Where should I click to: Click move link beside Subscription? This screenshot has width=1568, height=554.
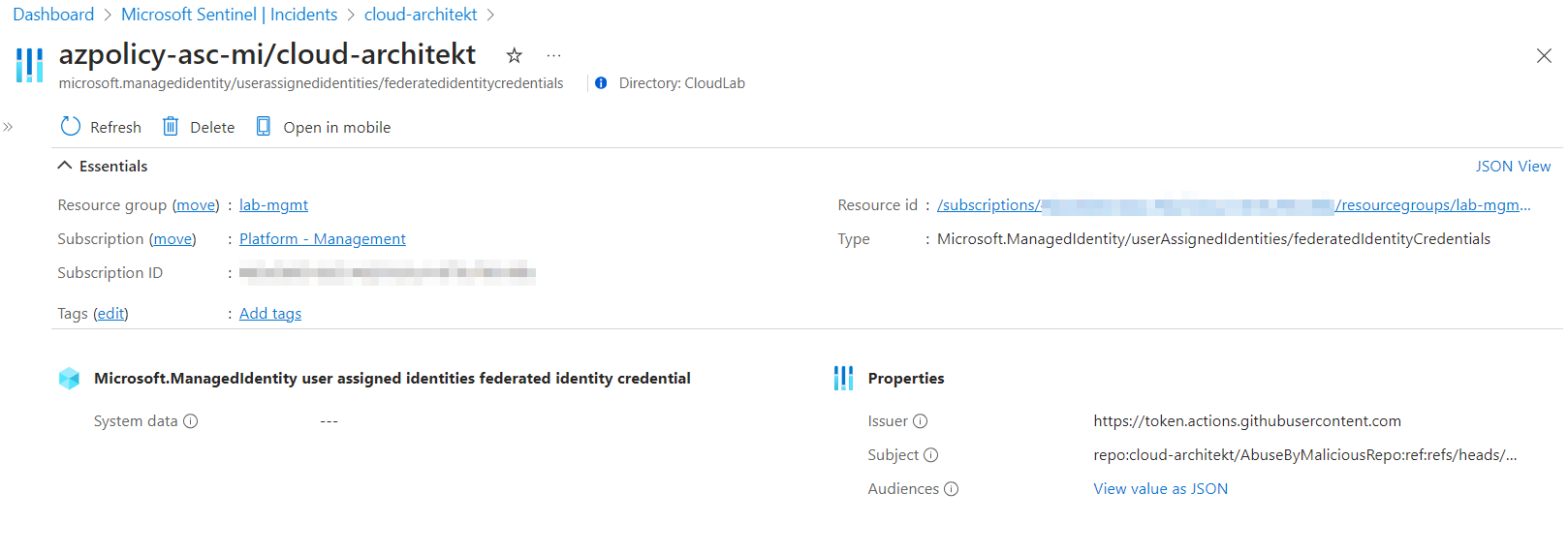172,239
